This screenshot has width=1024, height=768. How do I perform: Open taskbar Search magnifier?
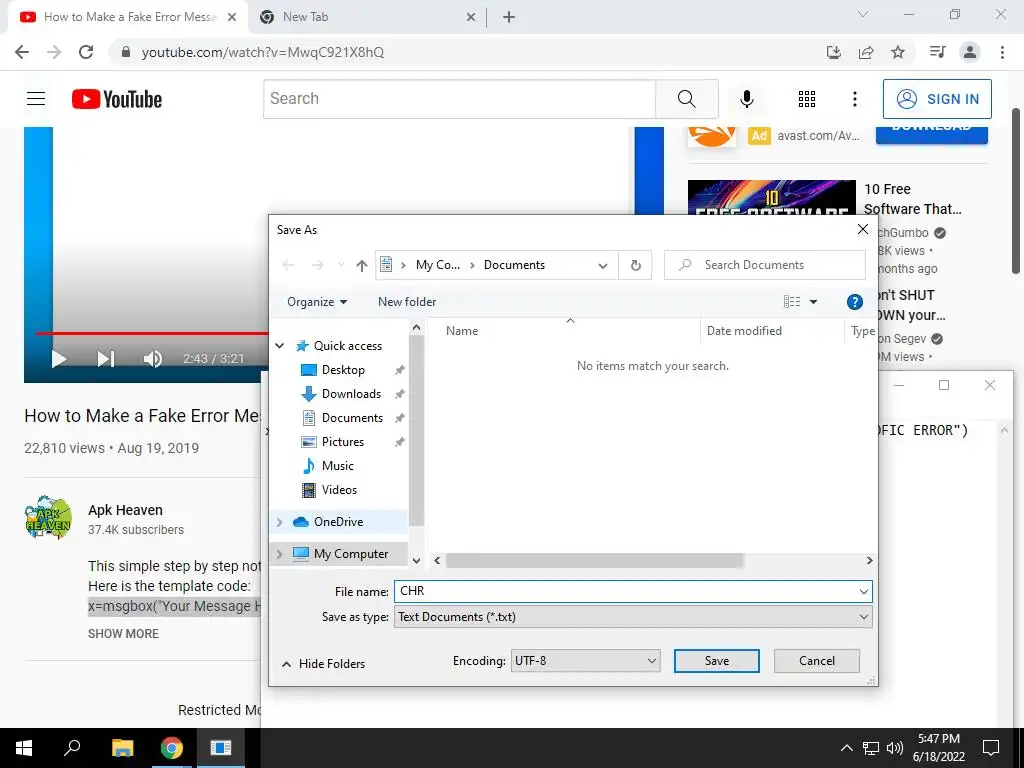pyautogui.click(x=72, y=748)
